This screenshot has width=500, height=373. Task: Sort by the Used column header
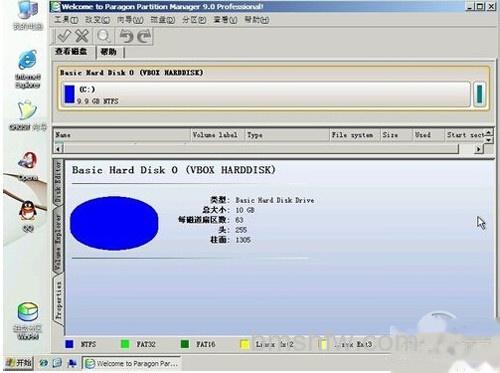pyautogui.click(x=428, y=135)
